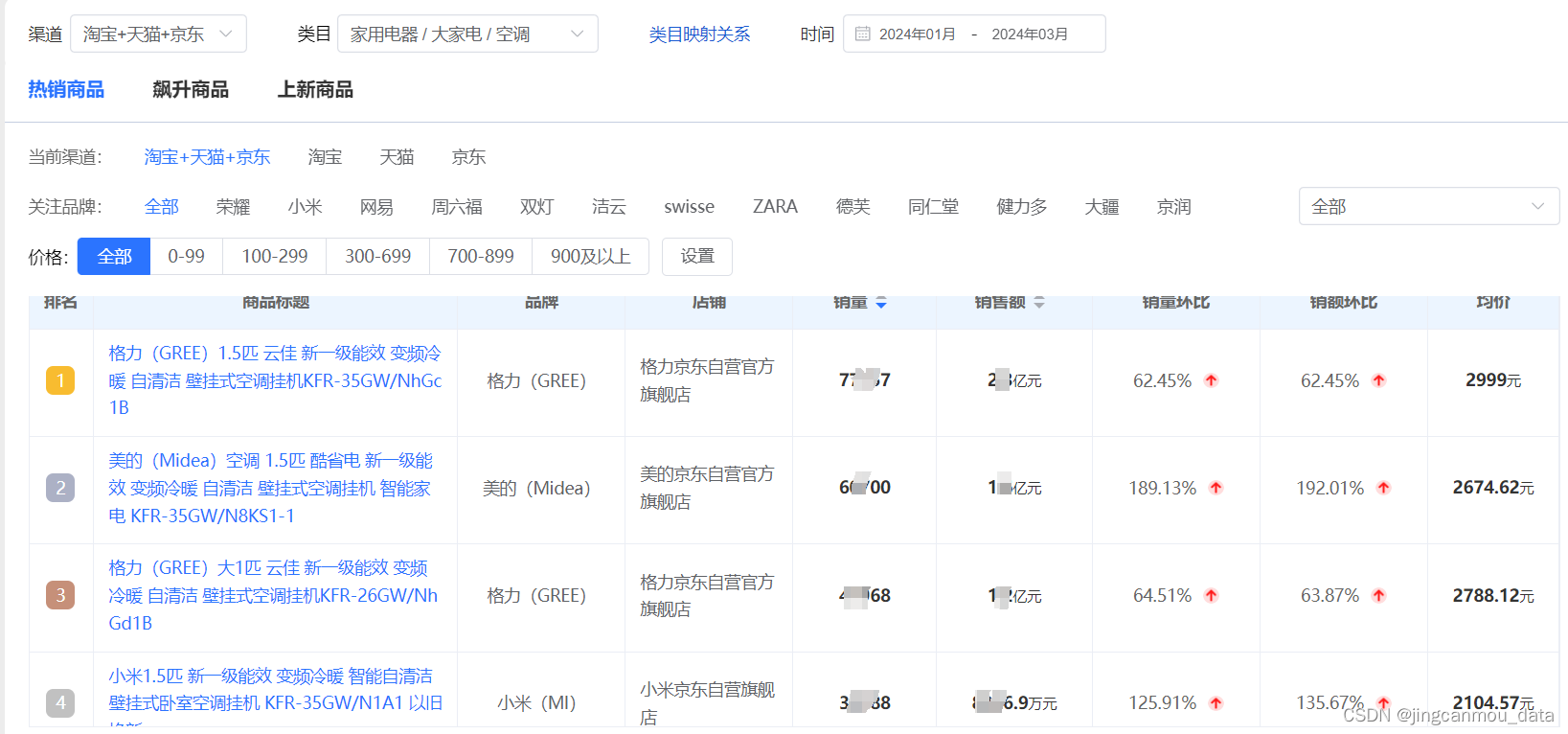Click the start month 2024年01月

917,34
